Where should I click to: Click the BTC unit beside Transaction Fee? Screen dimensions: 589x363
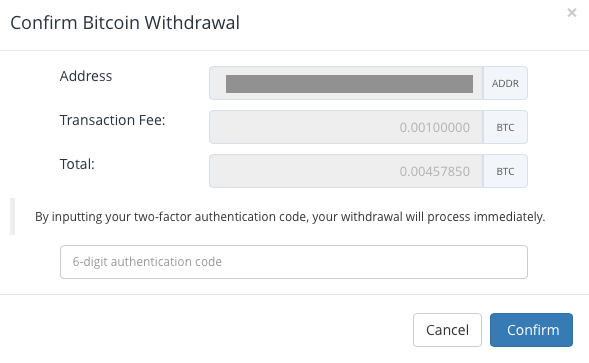(505, 127)
